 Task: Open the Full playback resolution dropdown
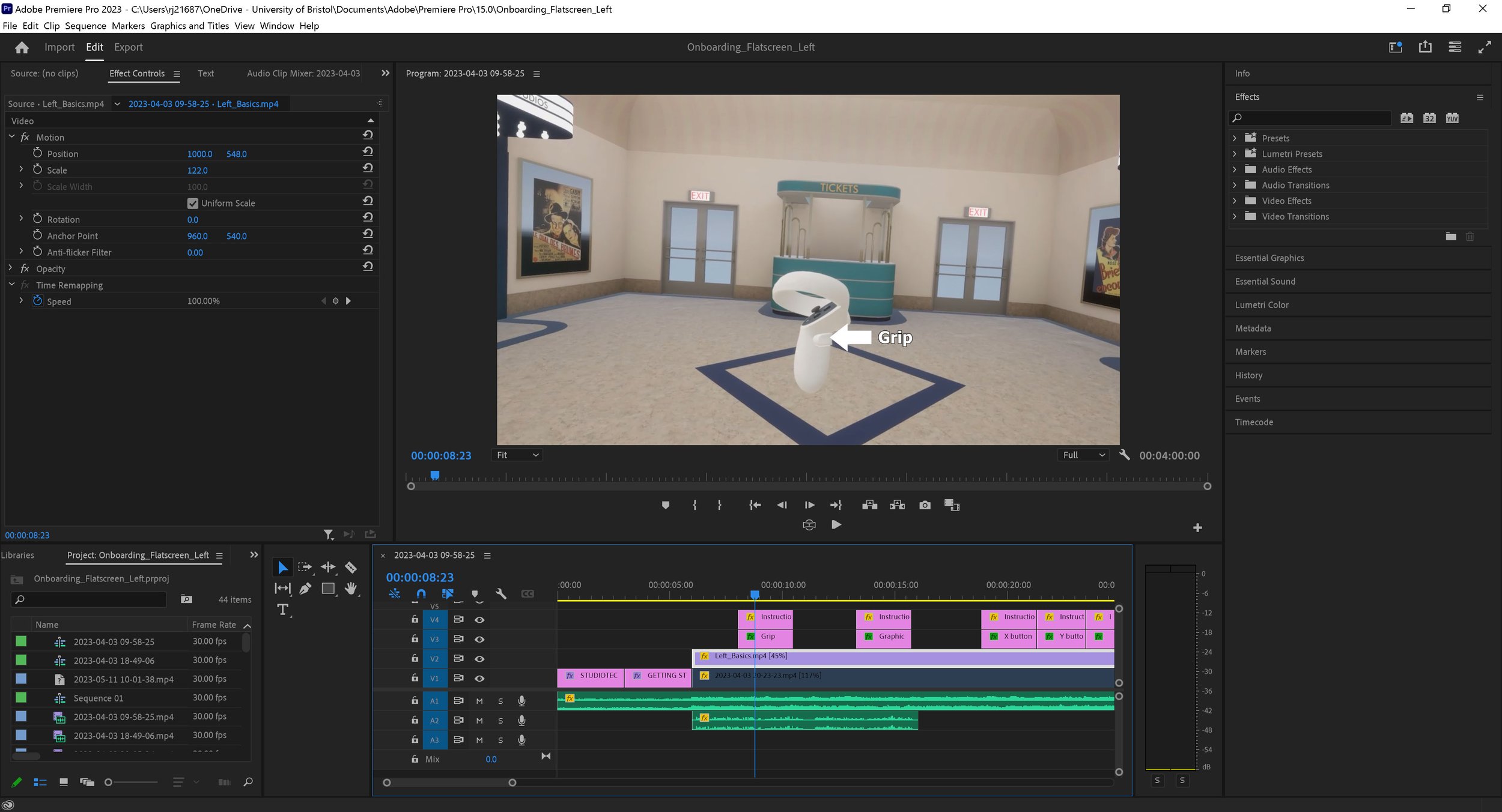pos(1083,455)
